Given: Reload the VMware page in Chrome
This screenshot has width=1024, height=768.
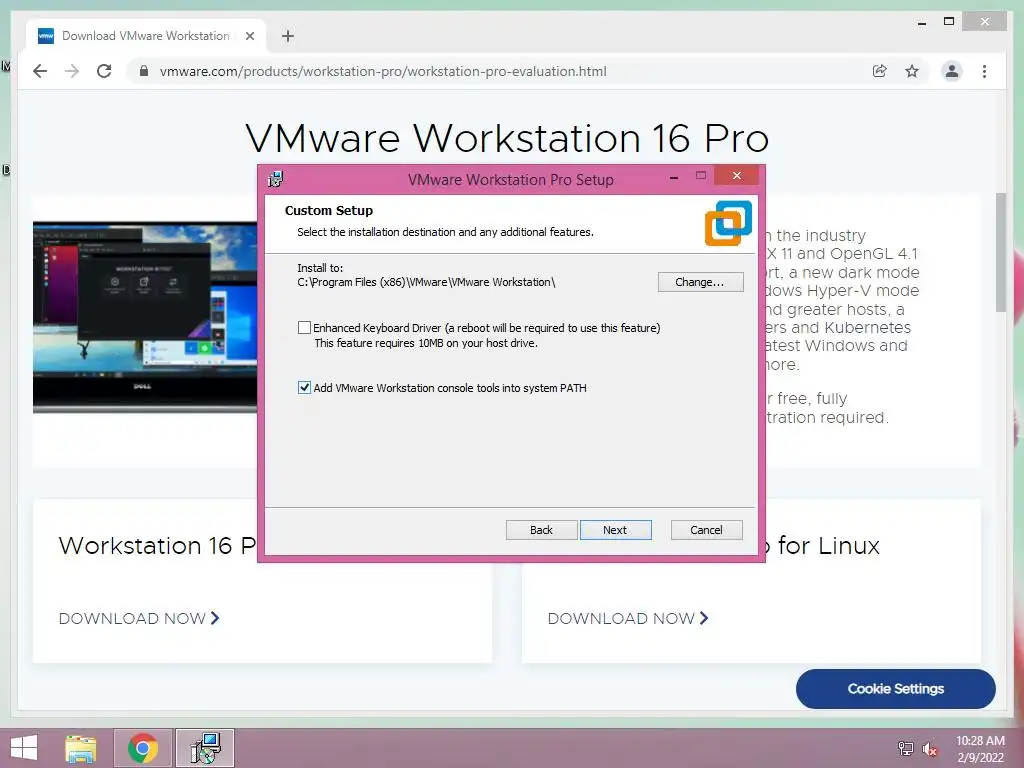Looking at the screenshot, I should click(104, 71).
